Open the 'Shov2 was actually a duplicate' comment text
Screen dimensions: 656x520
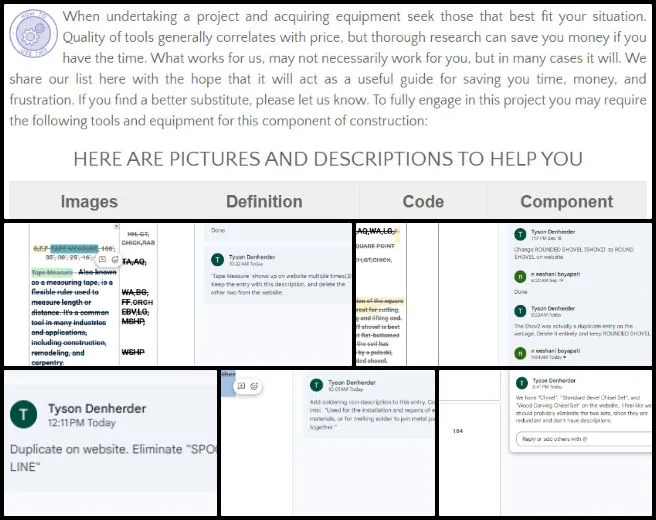pyautogui.click(x=582, y=330)
